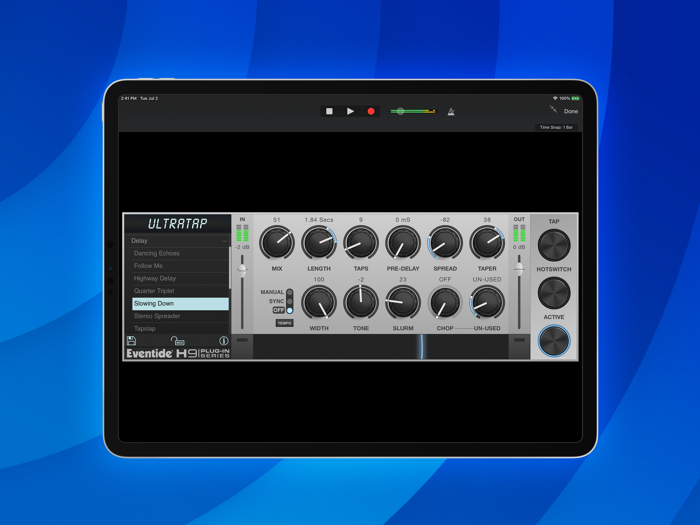Select the Highway Delay preset
Image resolution: width=700 pixels, height=525 pixels.
tap(180, 278)
